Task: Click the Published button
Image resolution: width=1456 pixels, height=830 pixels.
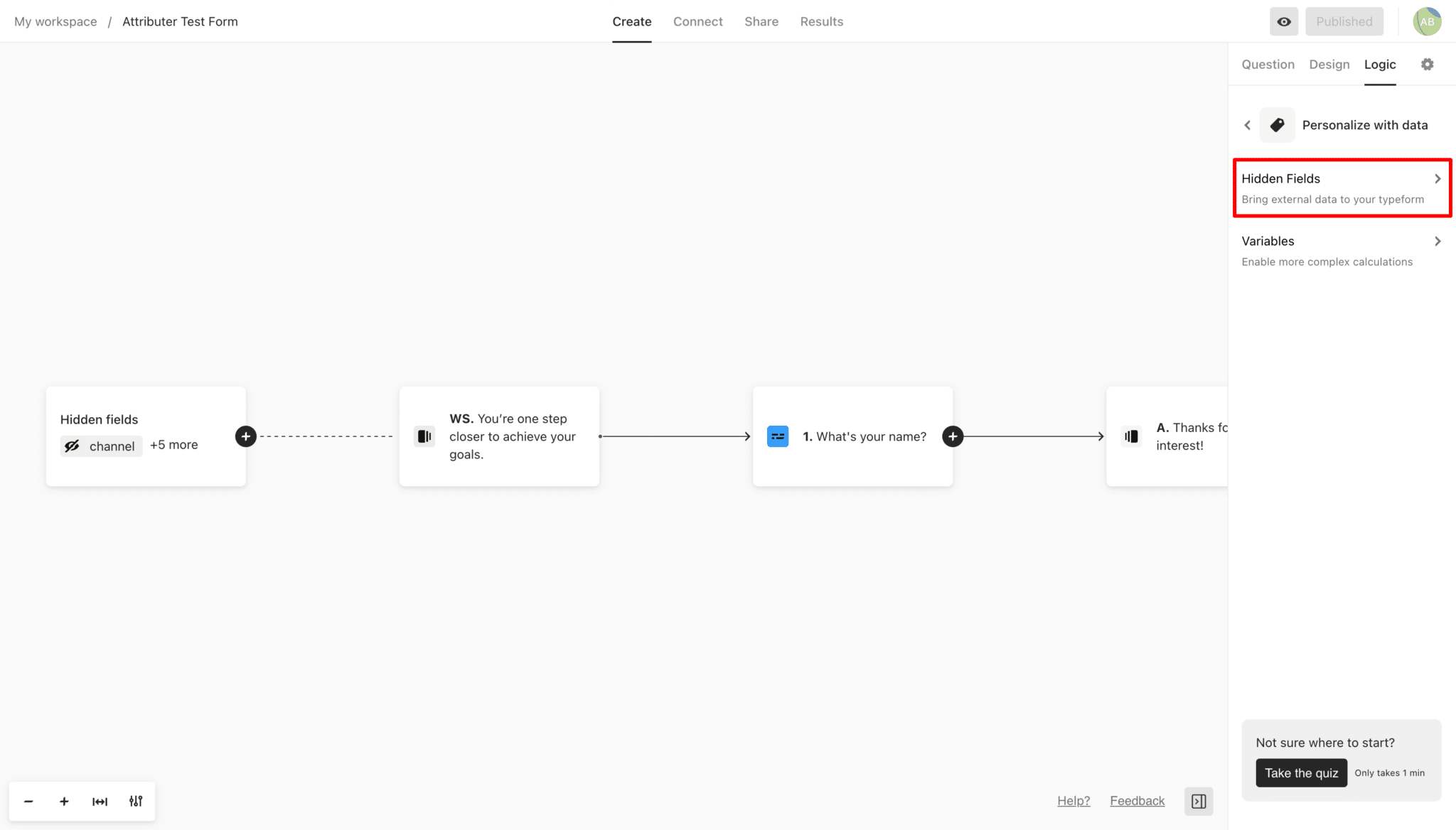Action: [1344, 21]
